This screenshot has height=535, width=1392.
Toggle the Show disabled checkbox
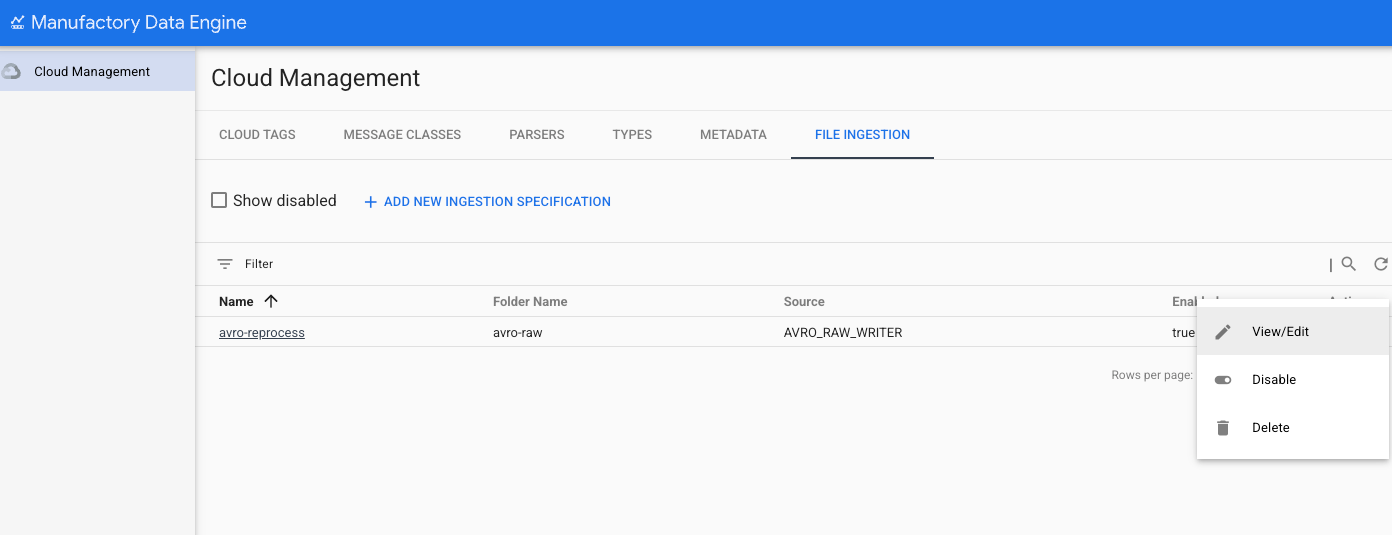click(219, 201)
